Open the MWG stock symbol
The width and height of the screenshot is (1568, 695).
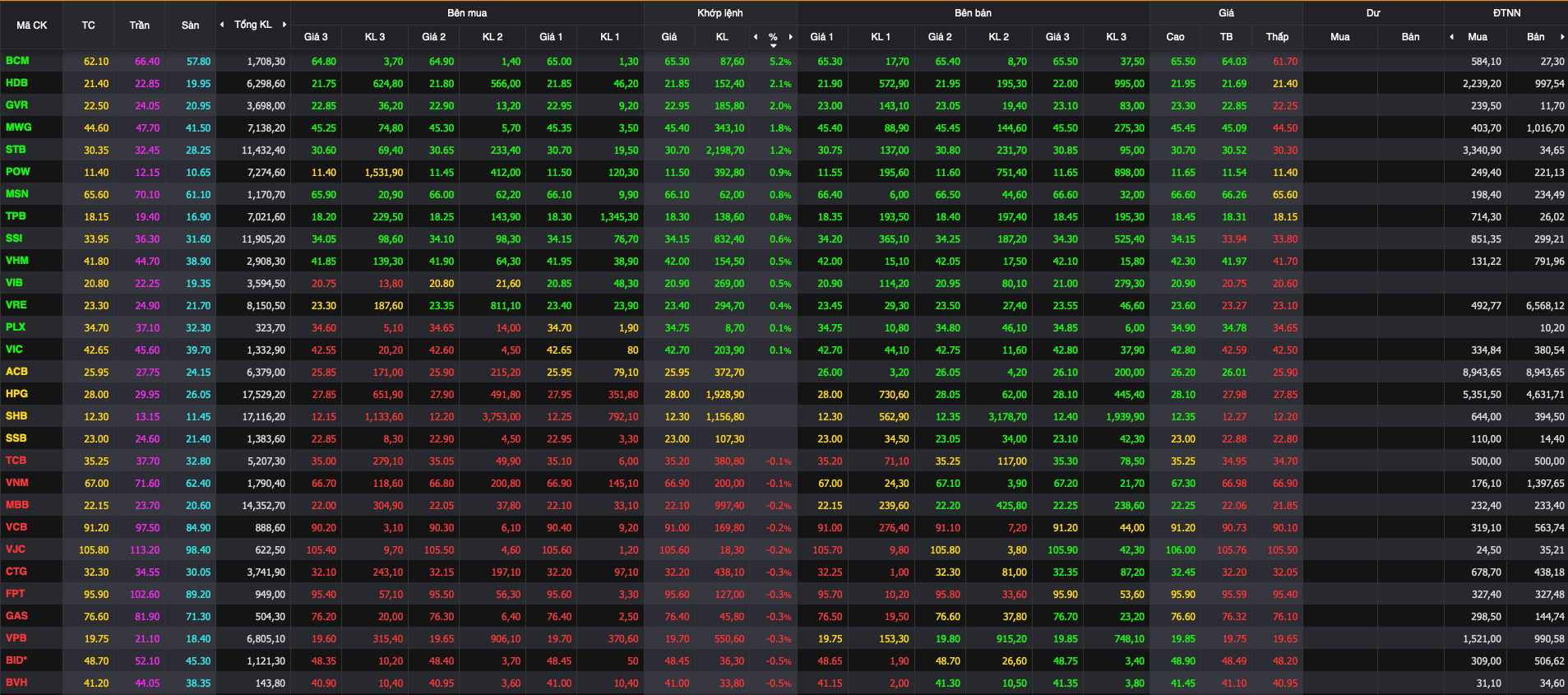[18, 127]
